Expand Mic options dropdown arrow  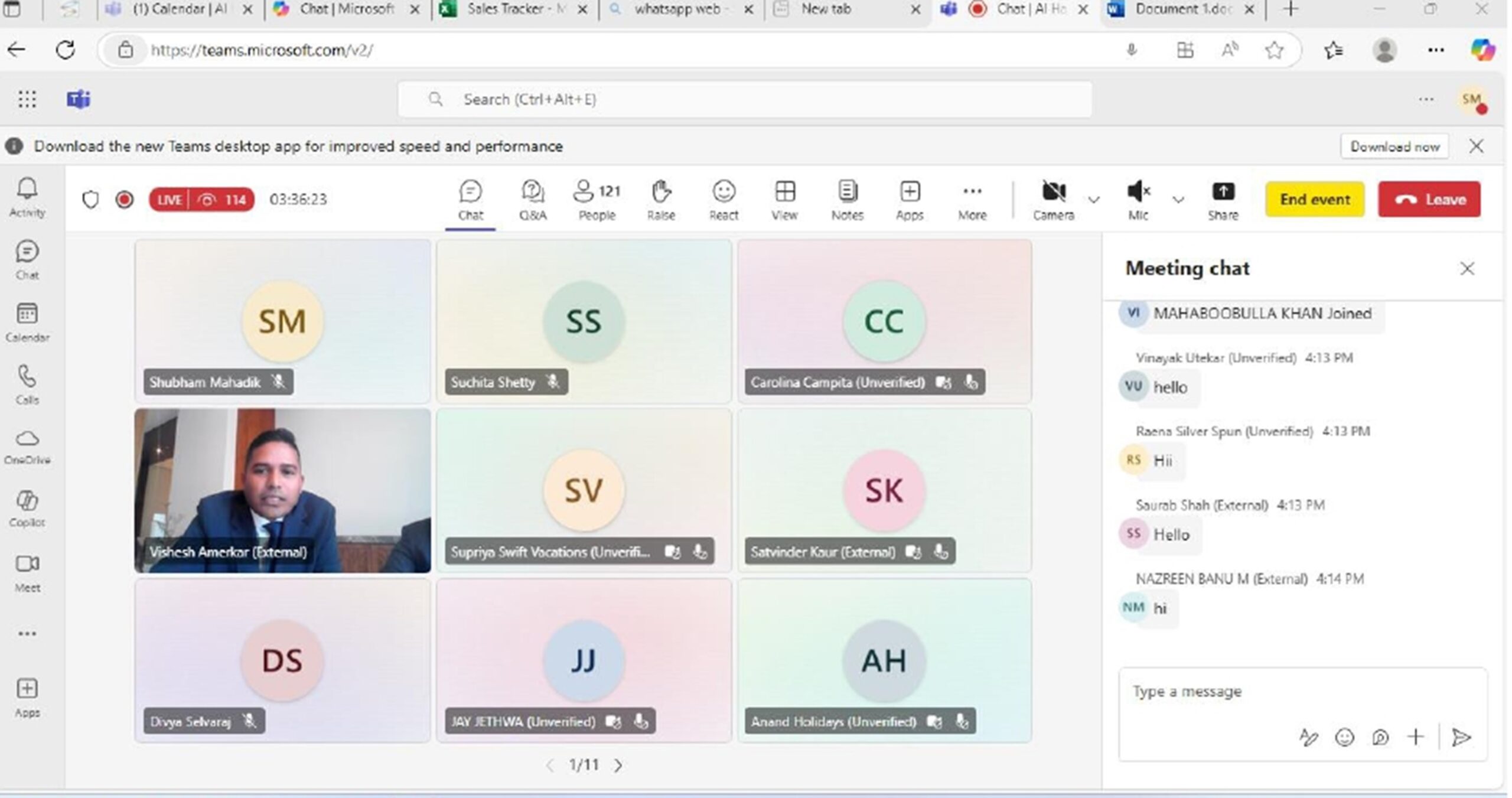1178,200
